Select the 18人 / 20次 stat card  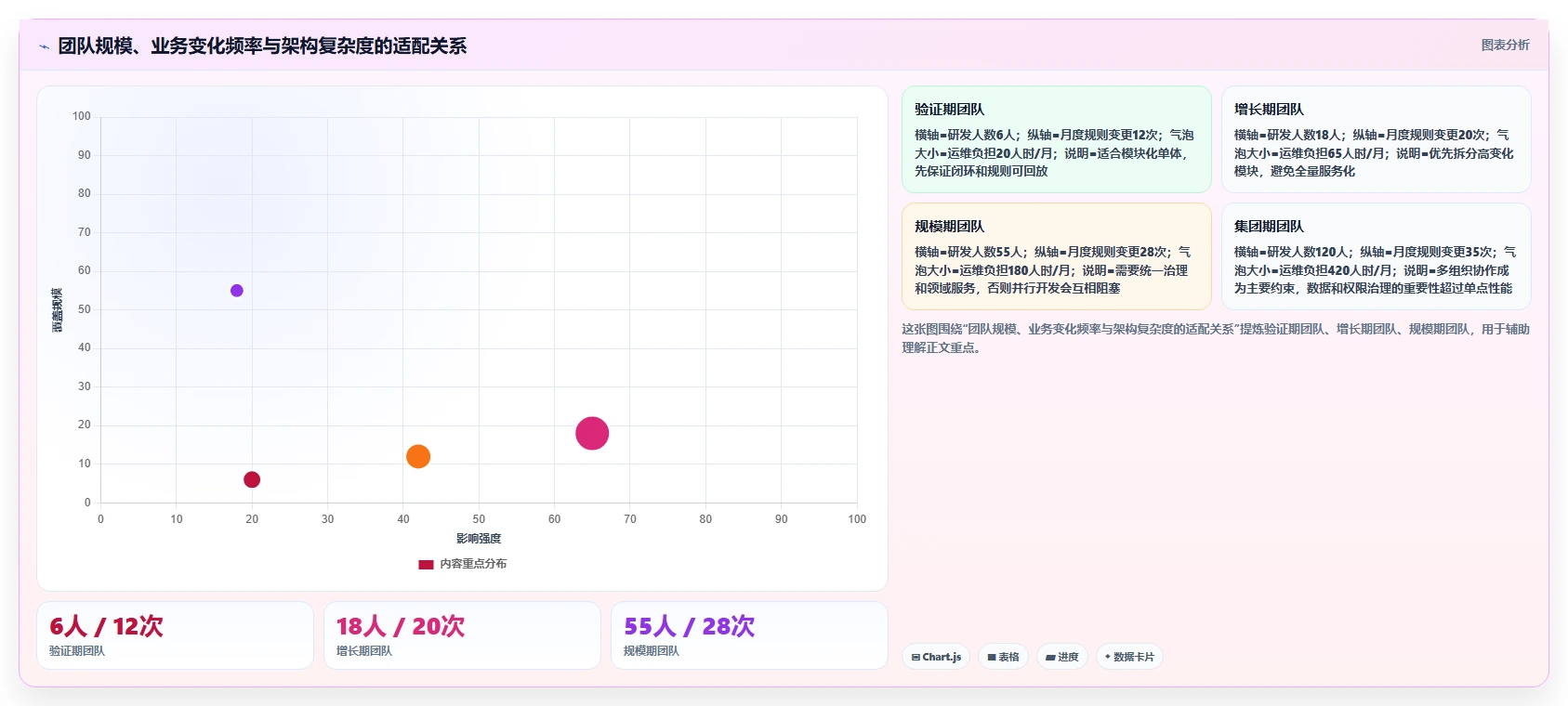coord(462,635)
